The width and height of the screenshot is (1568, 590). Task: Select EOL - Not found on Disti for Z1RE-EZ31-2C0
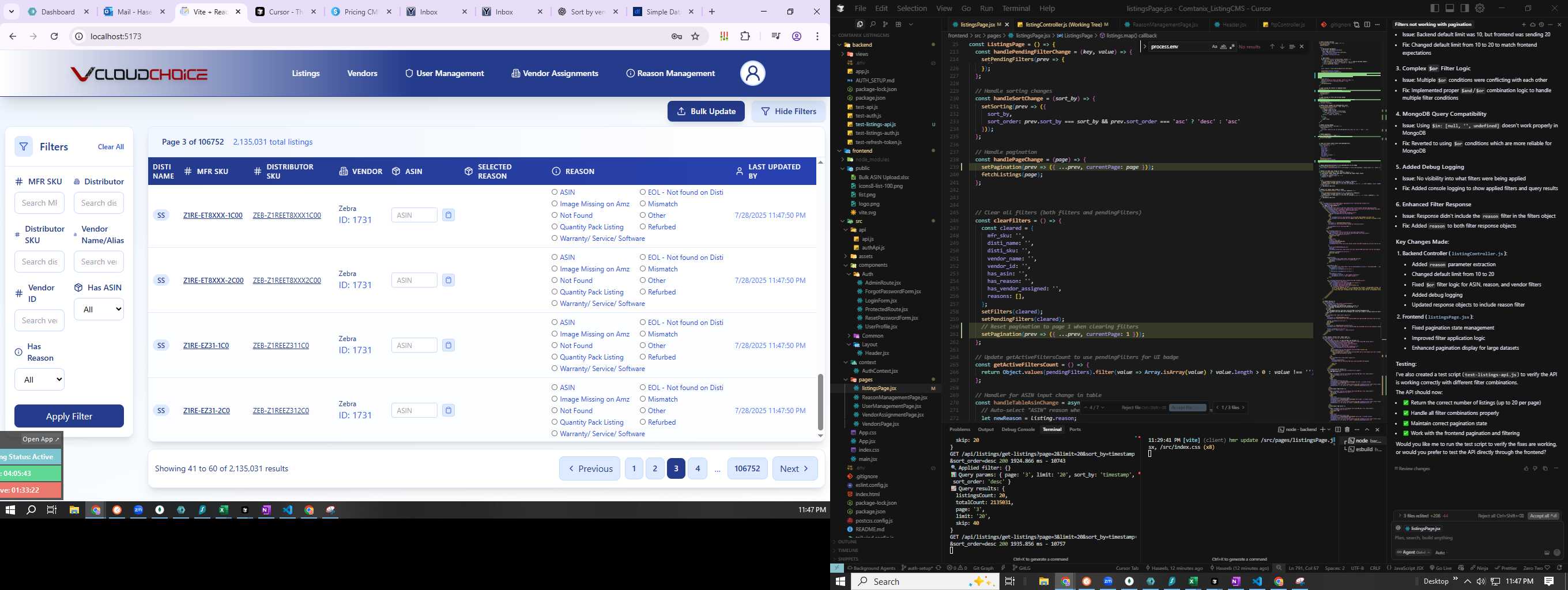[x=643, y=387]
